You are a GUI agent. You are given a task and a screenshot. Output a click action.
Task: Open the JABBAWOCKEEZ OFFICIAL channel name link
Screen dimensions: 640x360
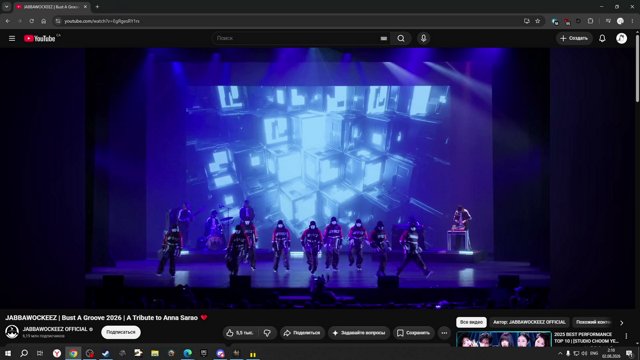55,329
